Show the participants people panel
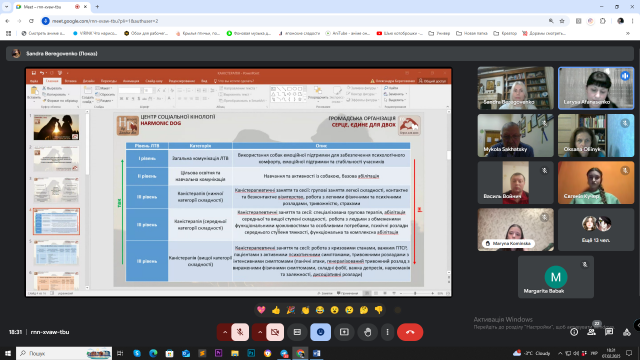This screenshot has height=360, width=640. point(591,332)
